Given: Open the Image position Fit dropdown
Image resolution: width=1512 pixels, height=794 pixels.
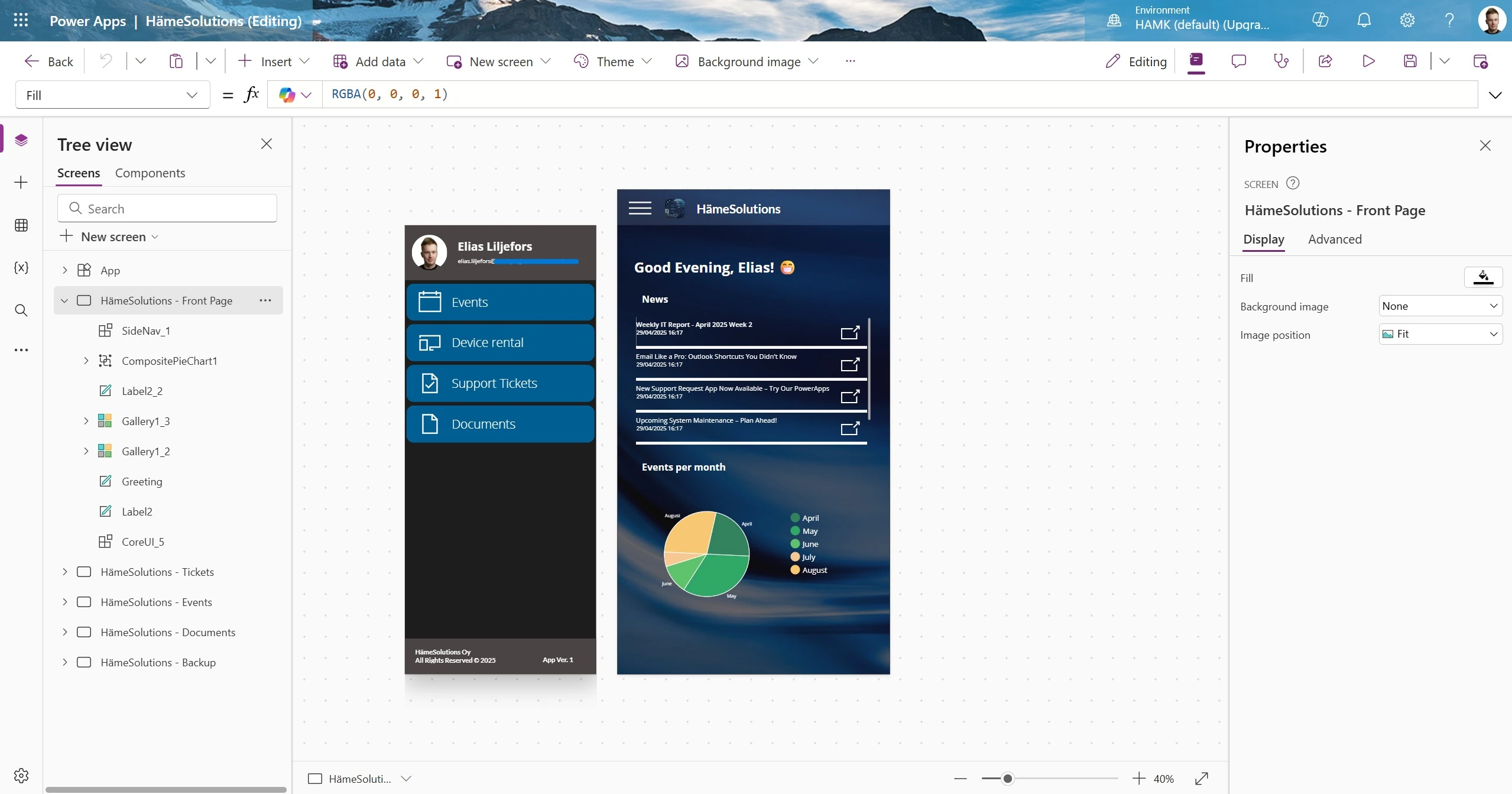Looking at the screenshot, I should [1440, 334].
